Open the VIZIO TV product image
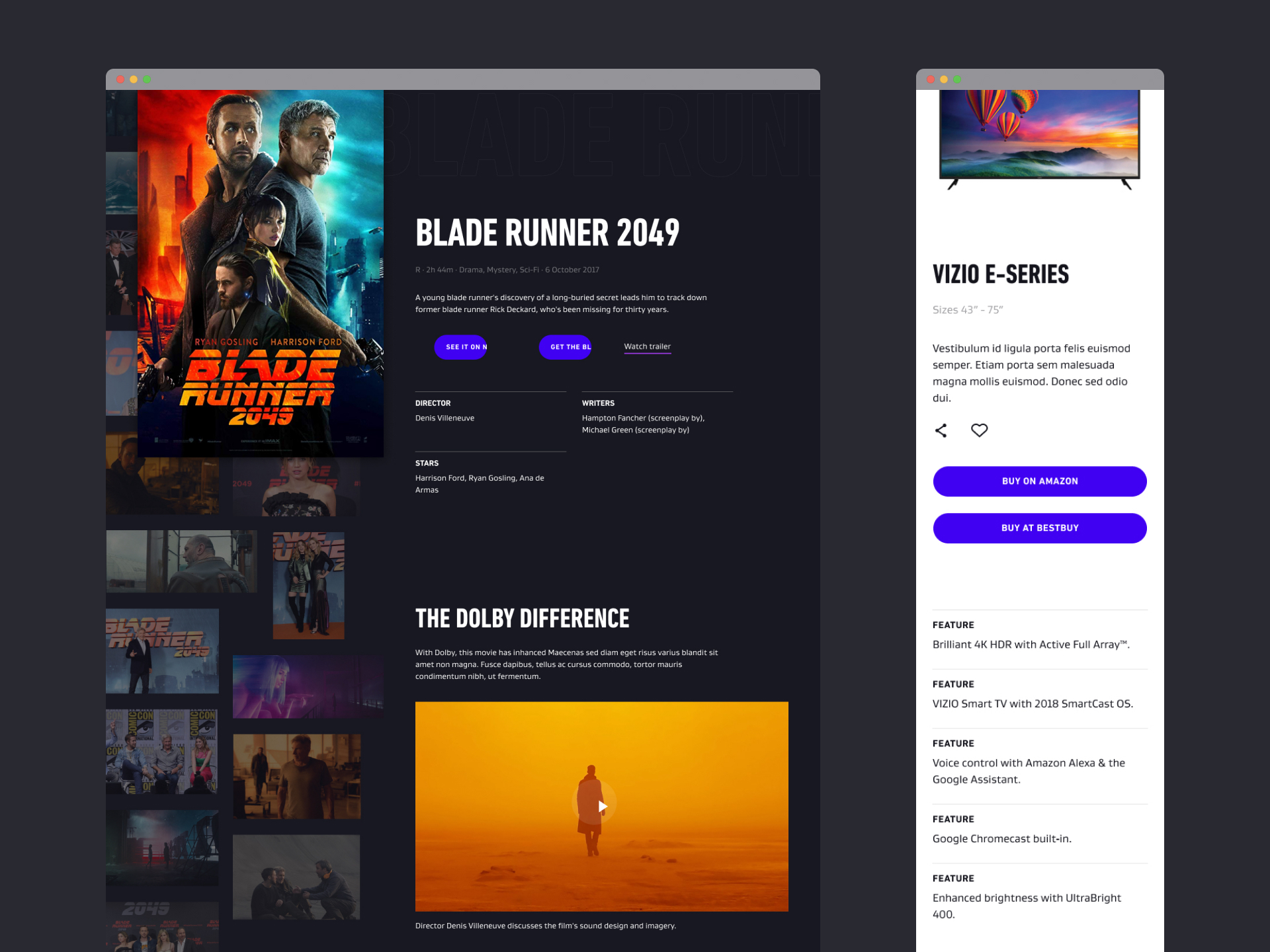The height and width of the screenshot is (952, 1270). (1040, 139)
